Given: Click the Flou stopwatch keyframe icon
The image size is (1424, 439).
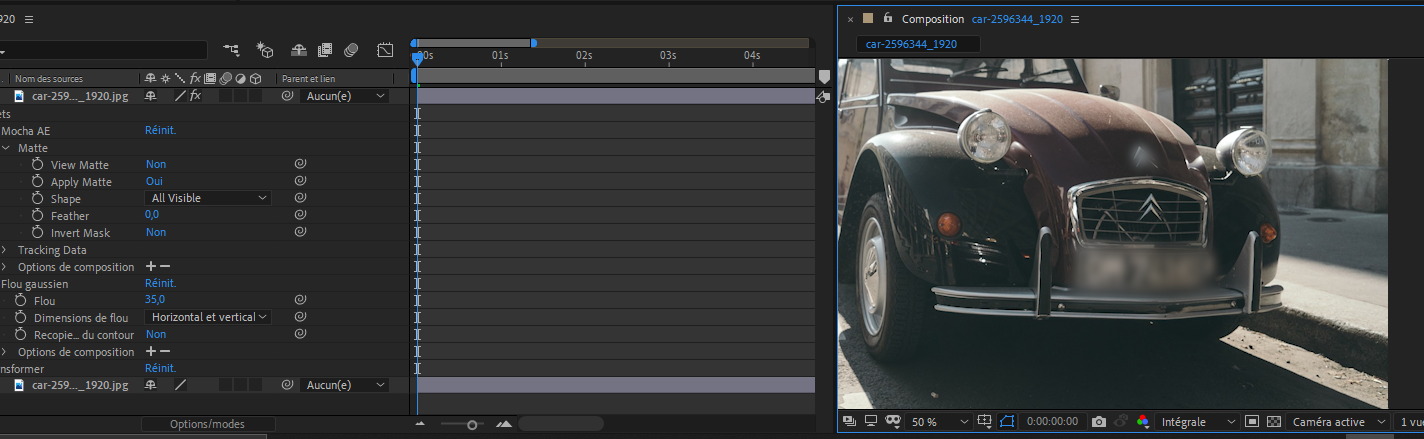Looking at the screenshot, I should 21,301.
